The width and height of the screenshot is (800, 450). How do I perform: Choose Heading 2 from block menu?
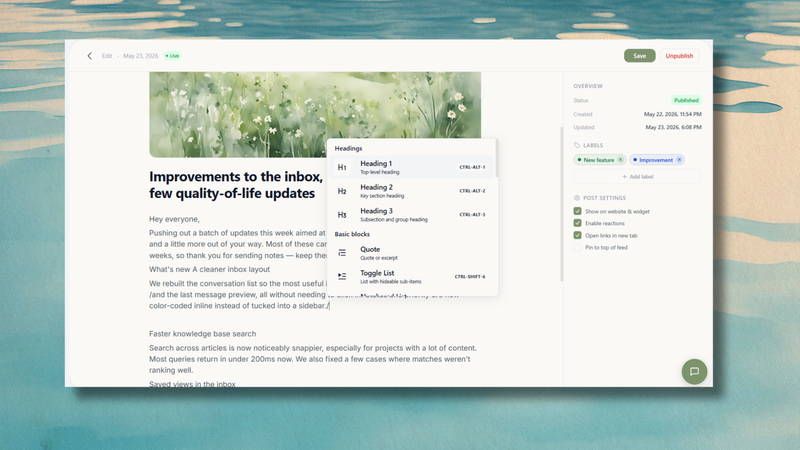pos(412,191)
